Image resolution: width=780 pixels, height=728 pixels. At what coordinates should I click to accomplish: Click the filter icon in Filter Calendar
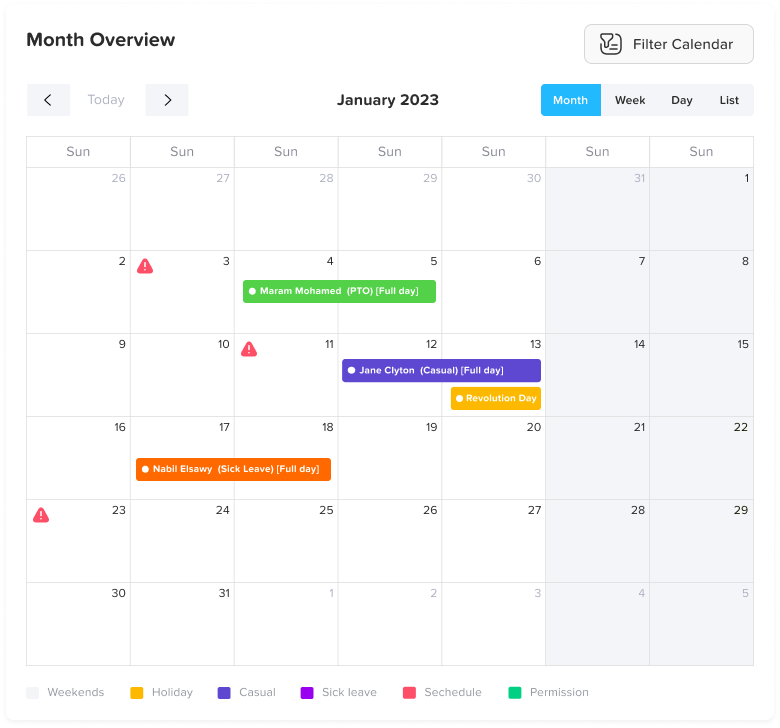(x=610, y=44)
